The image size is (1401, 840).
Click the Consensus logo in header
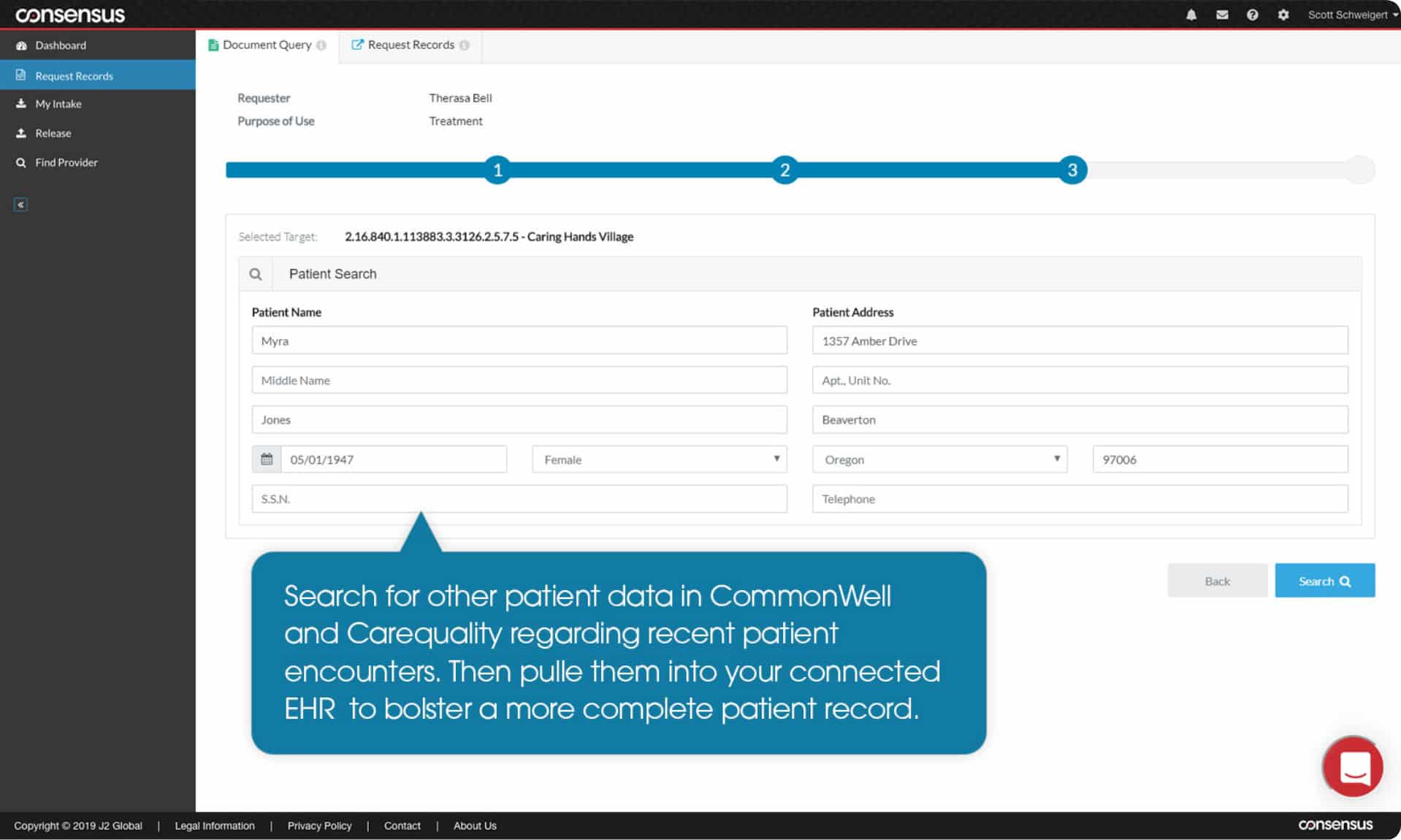(x=70, y=15)
